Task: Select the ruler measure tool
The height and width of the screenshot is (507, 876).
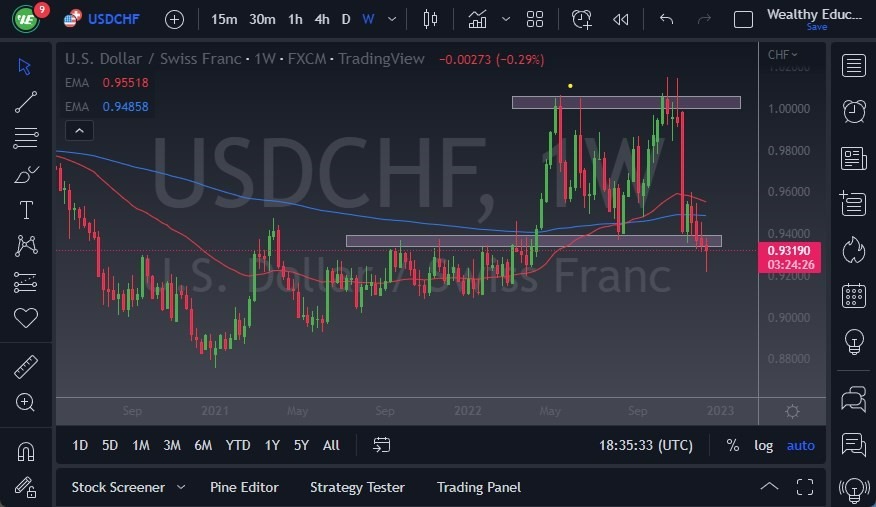Action: [x=26, y=367]
